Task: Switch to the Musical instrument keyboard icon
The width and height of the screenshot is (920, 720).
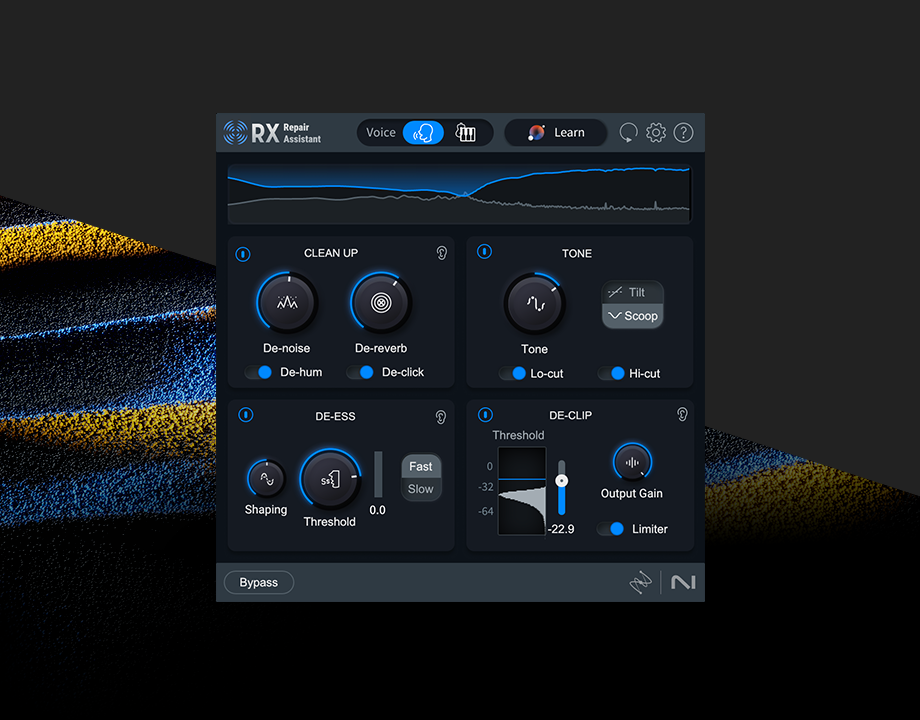Action: pyautogui.click(x=466, y=133)
